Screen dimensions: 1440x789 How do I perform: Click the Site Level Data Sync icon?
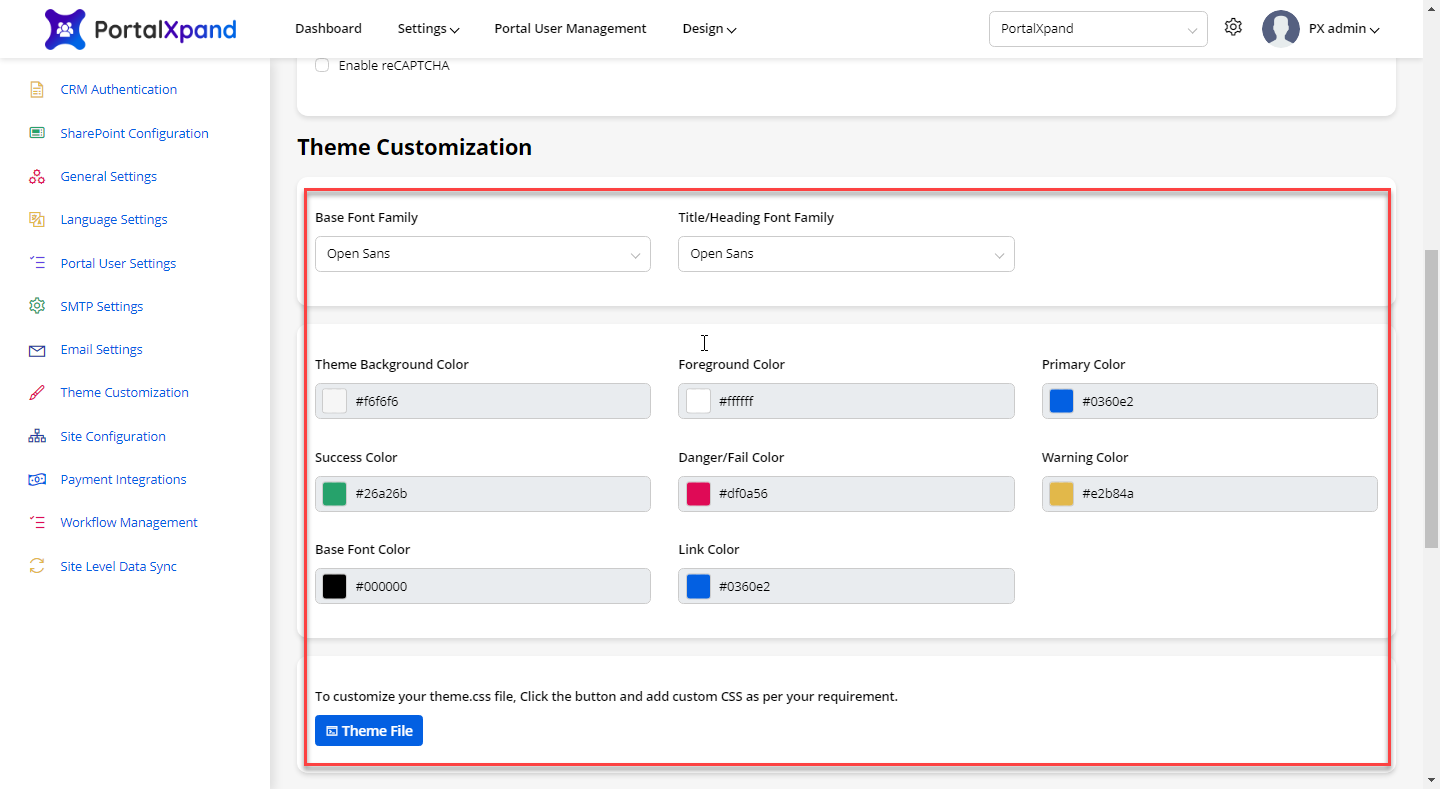pos(37,566)
